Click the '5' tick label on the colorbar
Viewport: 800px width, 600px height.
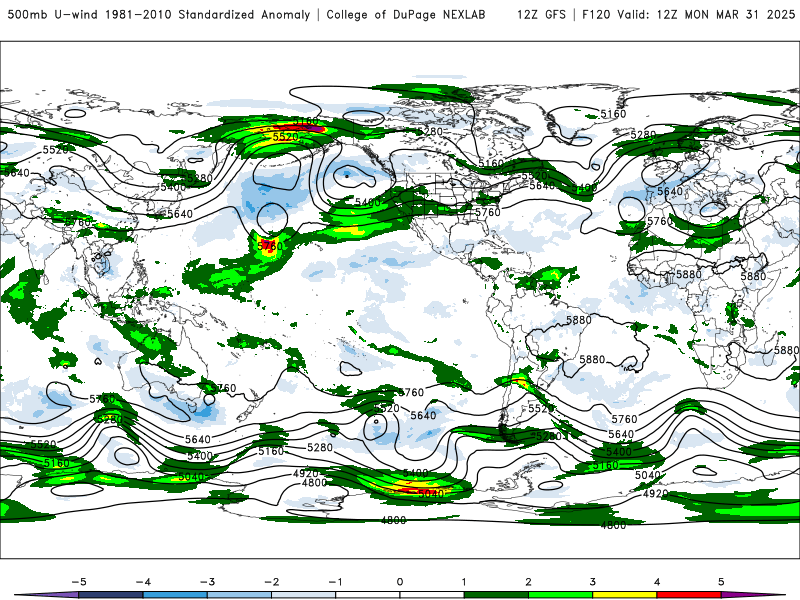(721, 582)
